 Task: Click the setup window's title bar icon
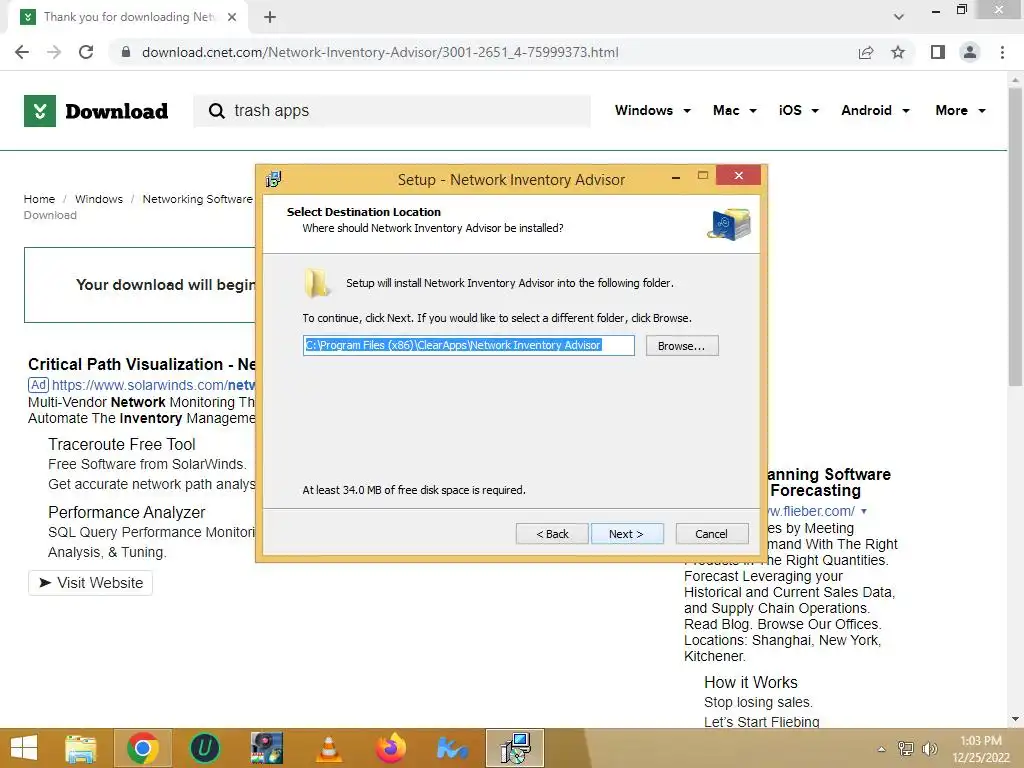pos(274,179)
